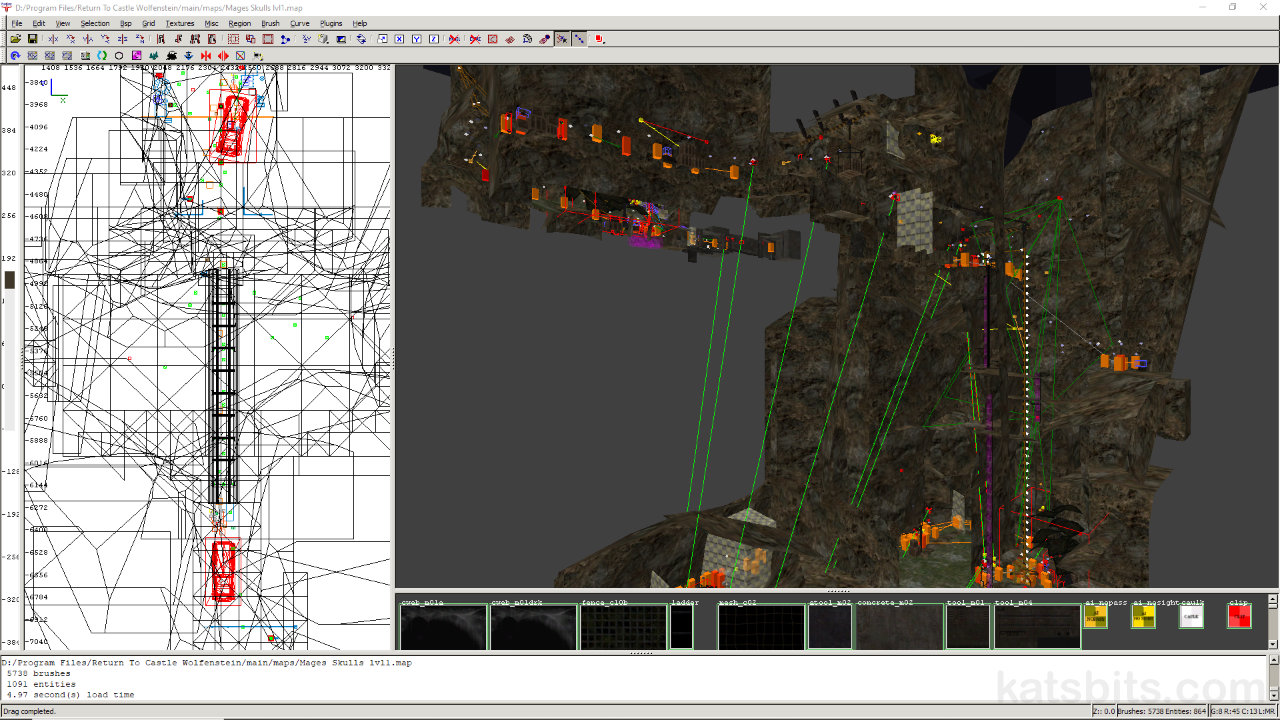Click the red outward-pointing arrows icon
1280x720 pixels.
click(223, 55)
